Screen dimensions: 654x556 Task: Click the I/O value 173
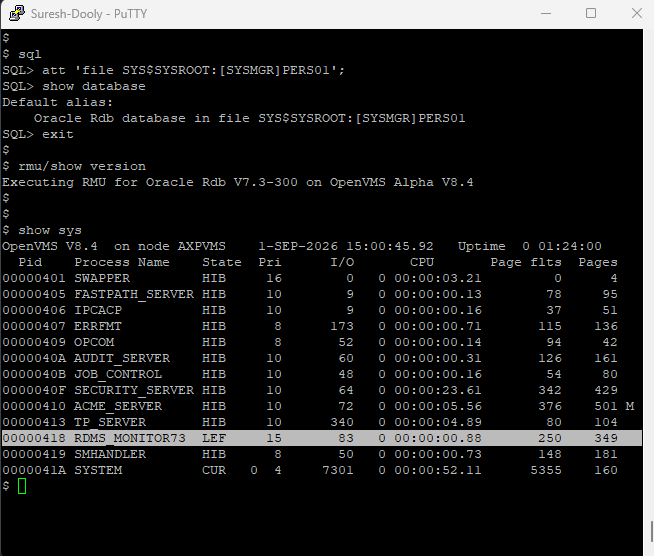point(342,326)
